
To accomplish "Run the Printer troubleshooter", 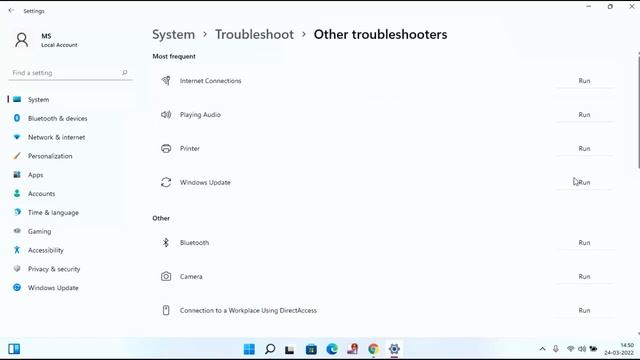I will click(584, 149).
